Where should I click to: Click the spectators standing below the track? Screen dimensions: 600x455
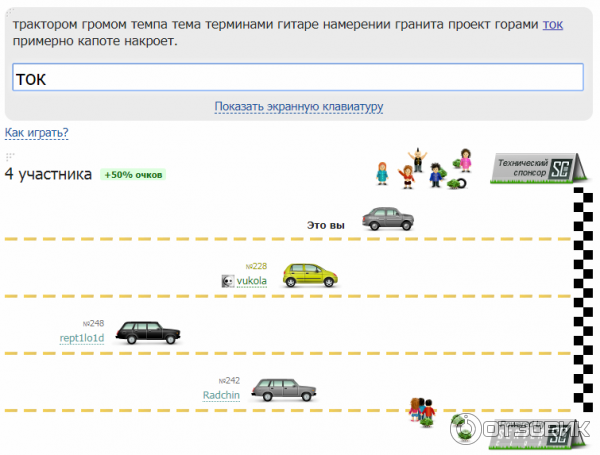click(x=422, y=409)
